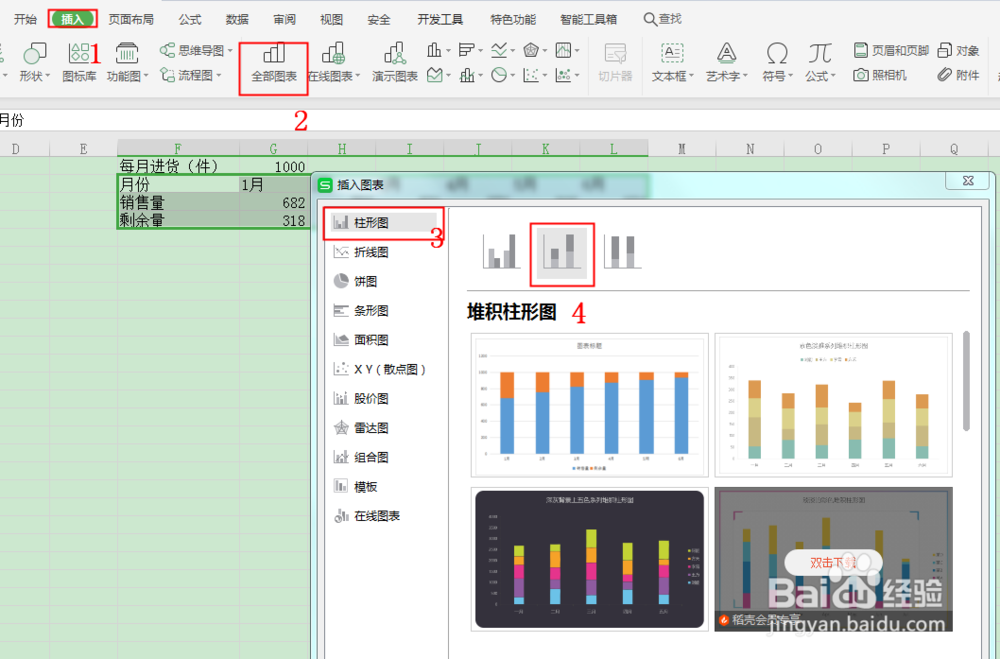The height and width of the screenshot is (659, 1000).
Task: Select column M header
Action: pos(682,149)
